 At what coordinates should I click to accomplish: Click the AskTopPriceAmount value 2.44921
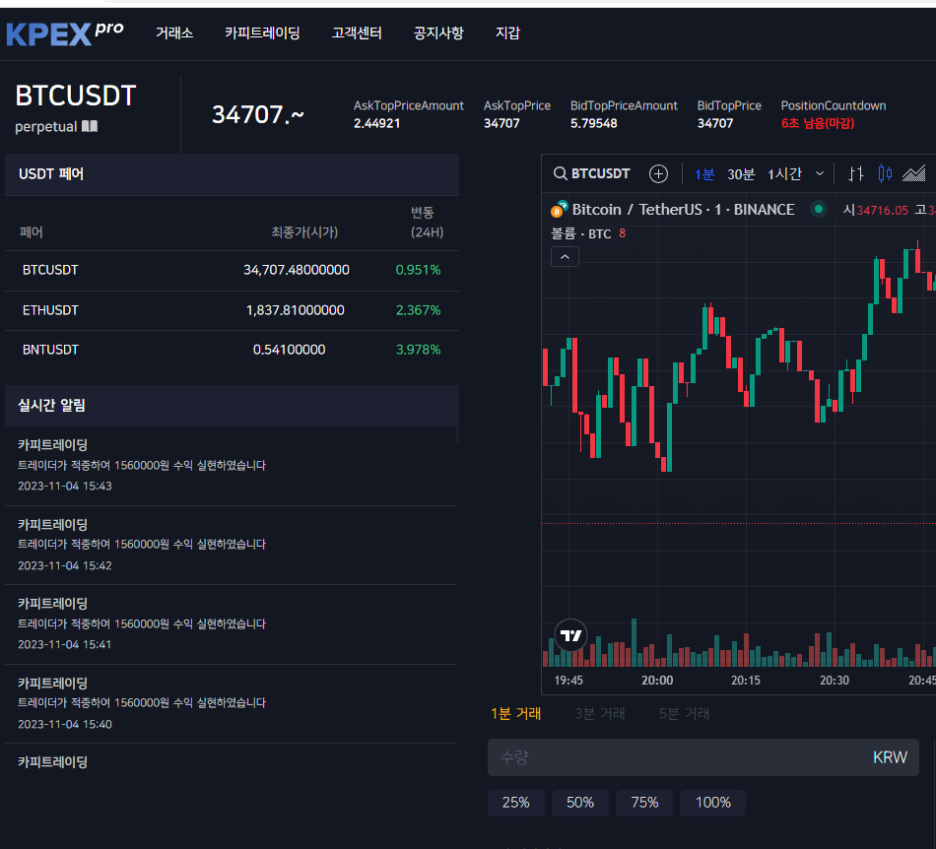[x=377, y=124]
